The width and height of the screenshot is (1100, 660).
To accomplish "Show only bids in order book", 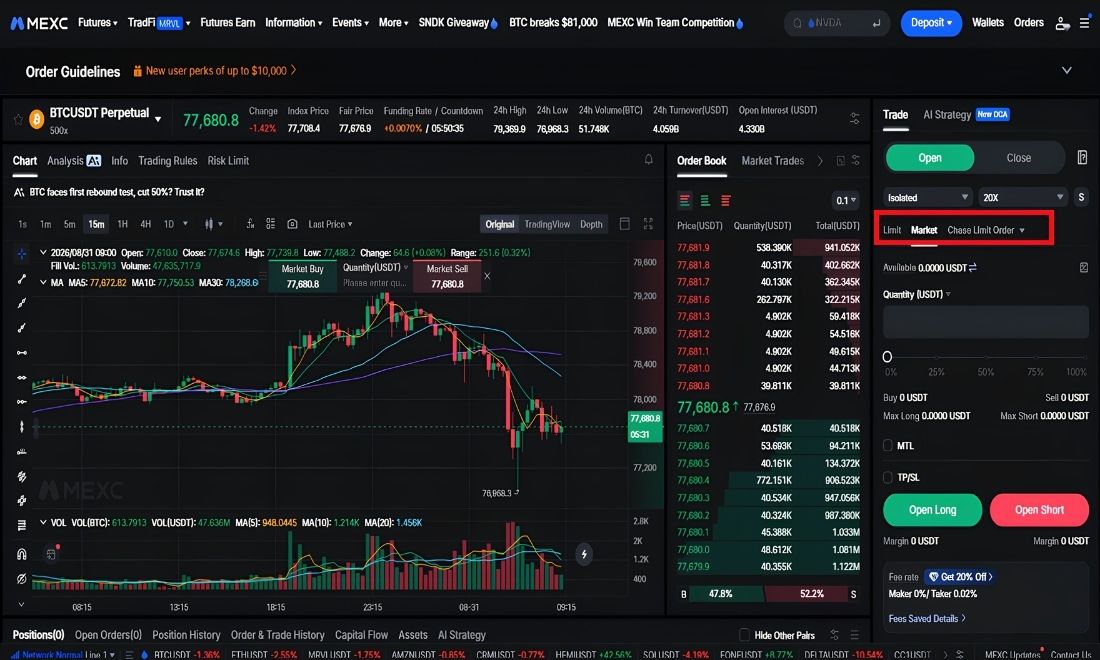I will coord(705,201).
